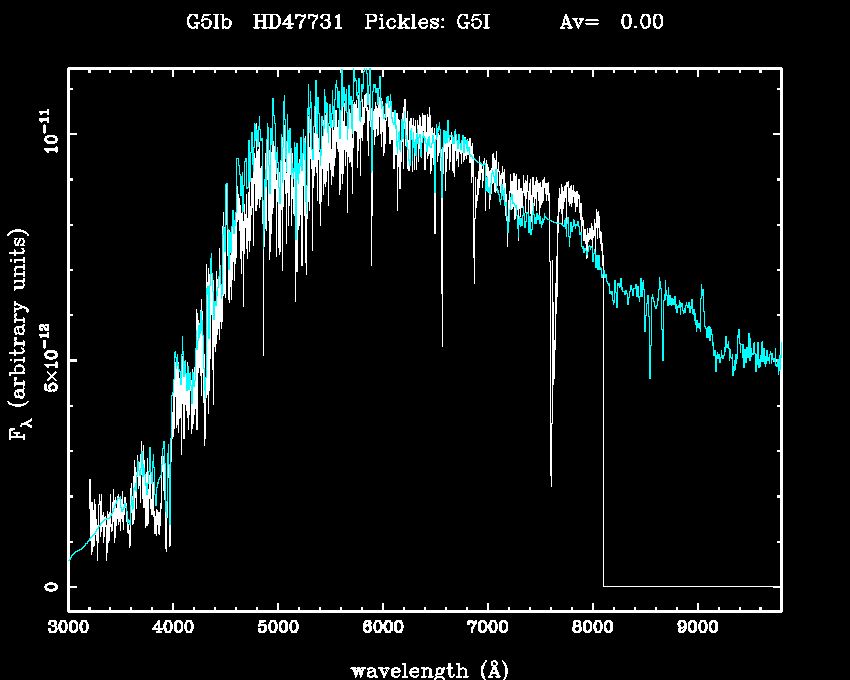Click the flat white zero-flux line past 8100 Å

pos(690,586)
